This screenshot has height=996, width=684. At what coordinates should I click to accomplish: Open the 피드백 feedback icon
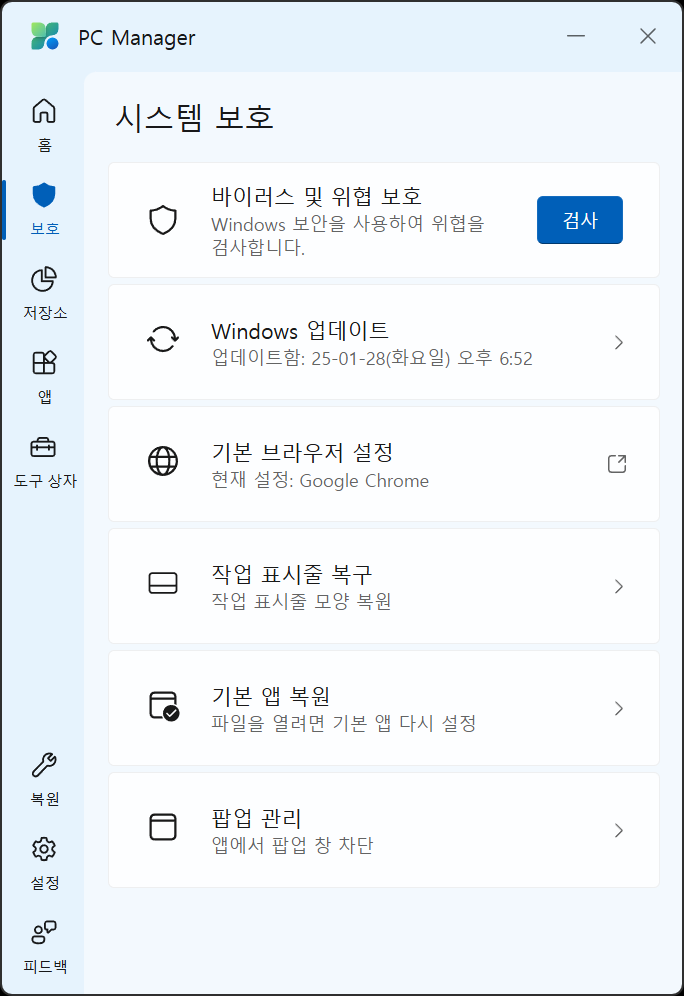tap(44, 932)
